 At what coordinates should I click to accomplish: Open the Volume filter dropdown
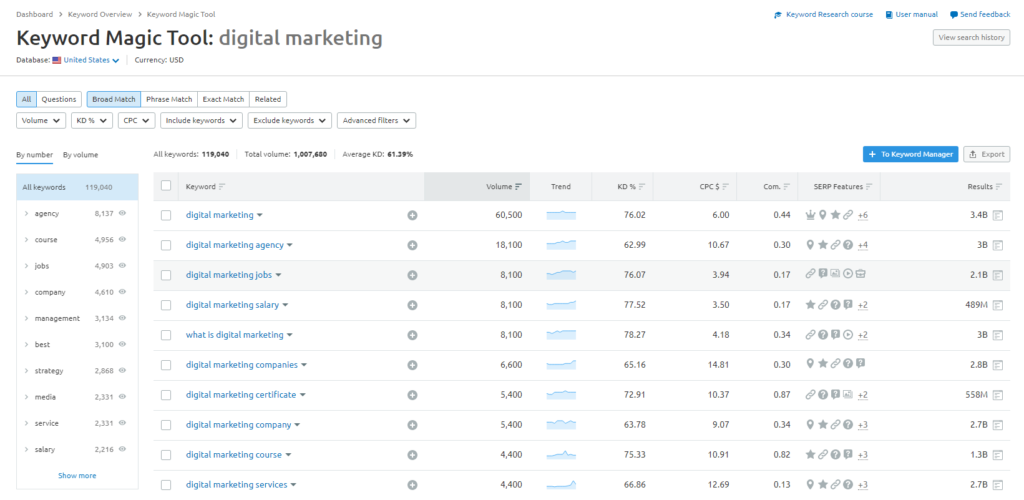coord(40,121)
